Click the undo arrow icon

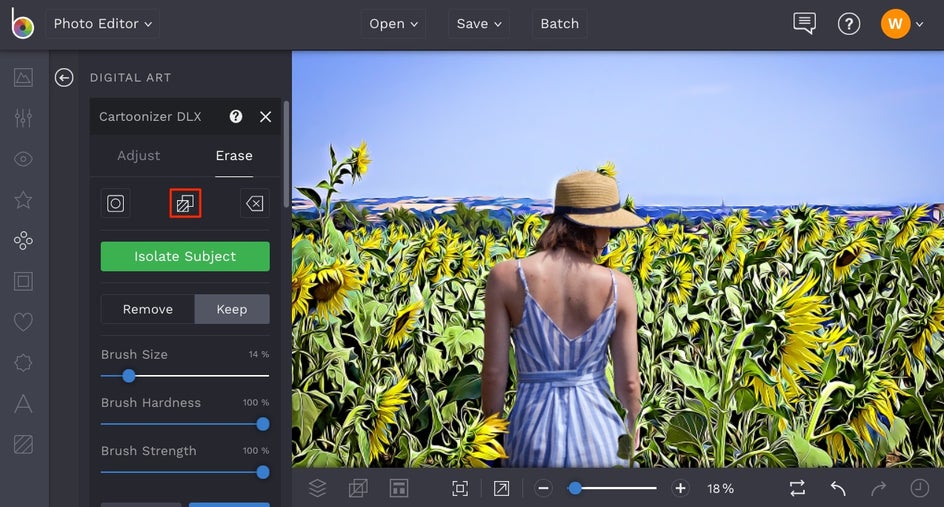pyautogui.click(x=838, y=488)
